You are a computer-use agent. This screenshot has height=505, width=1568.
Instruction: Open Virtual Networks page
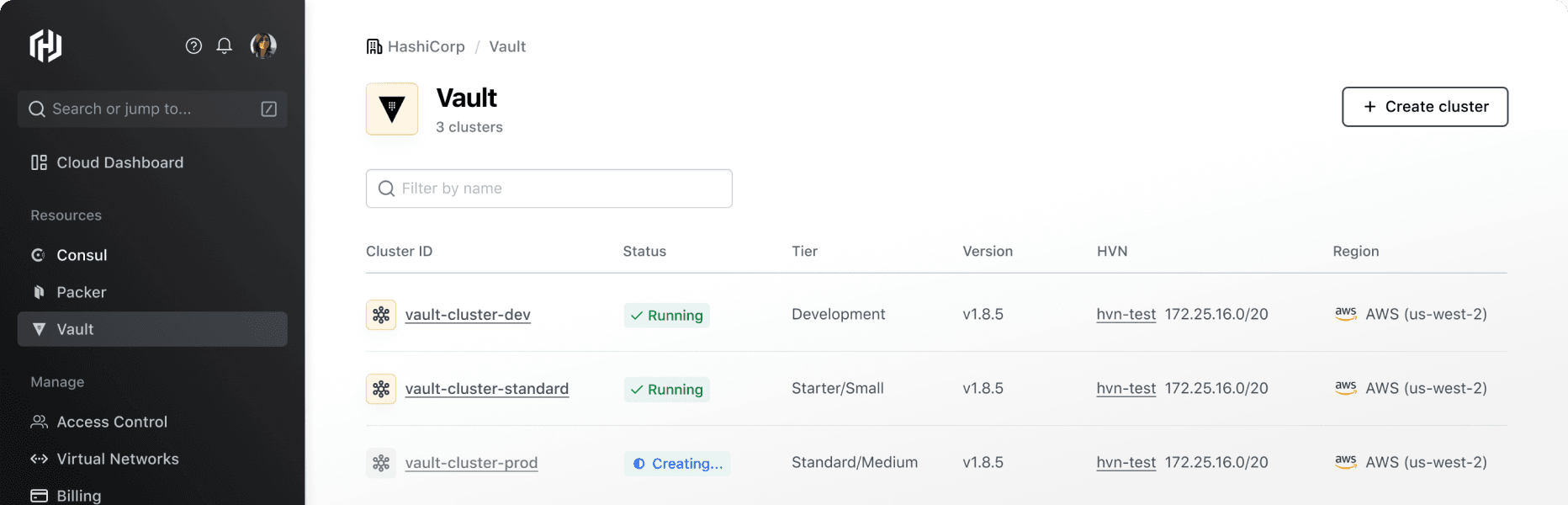[x=118, y=459]
